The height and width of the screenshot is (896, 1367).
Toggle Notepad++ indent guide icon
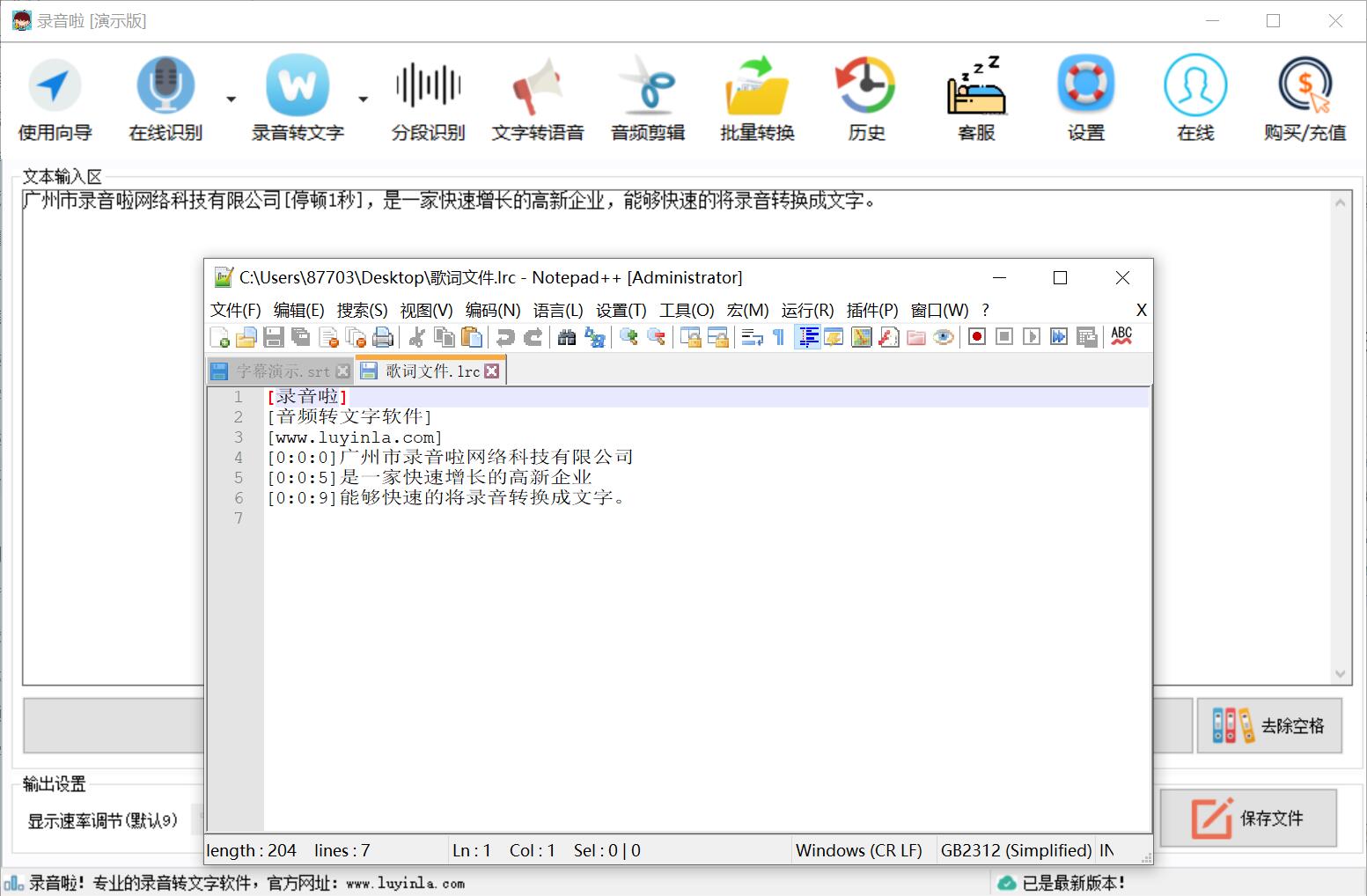coord(807,337)
